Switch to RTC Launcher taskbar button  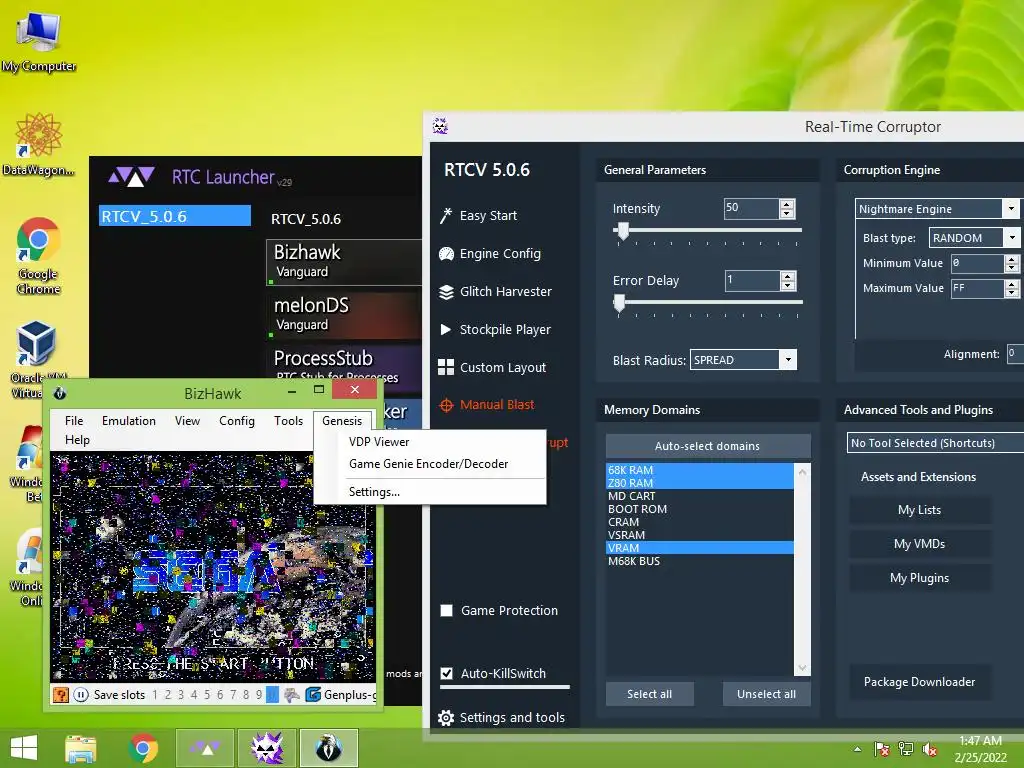point(205,748)
